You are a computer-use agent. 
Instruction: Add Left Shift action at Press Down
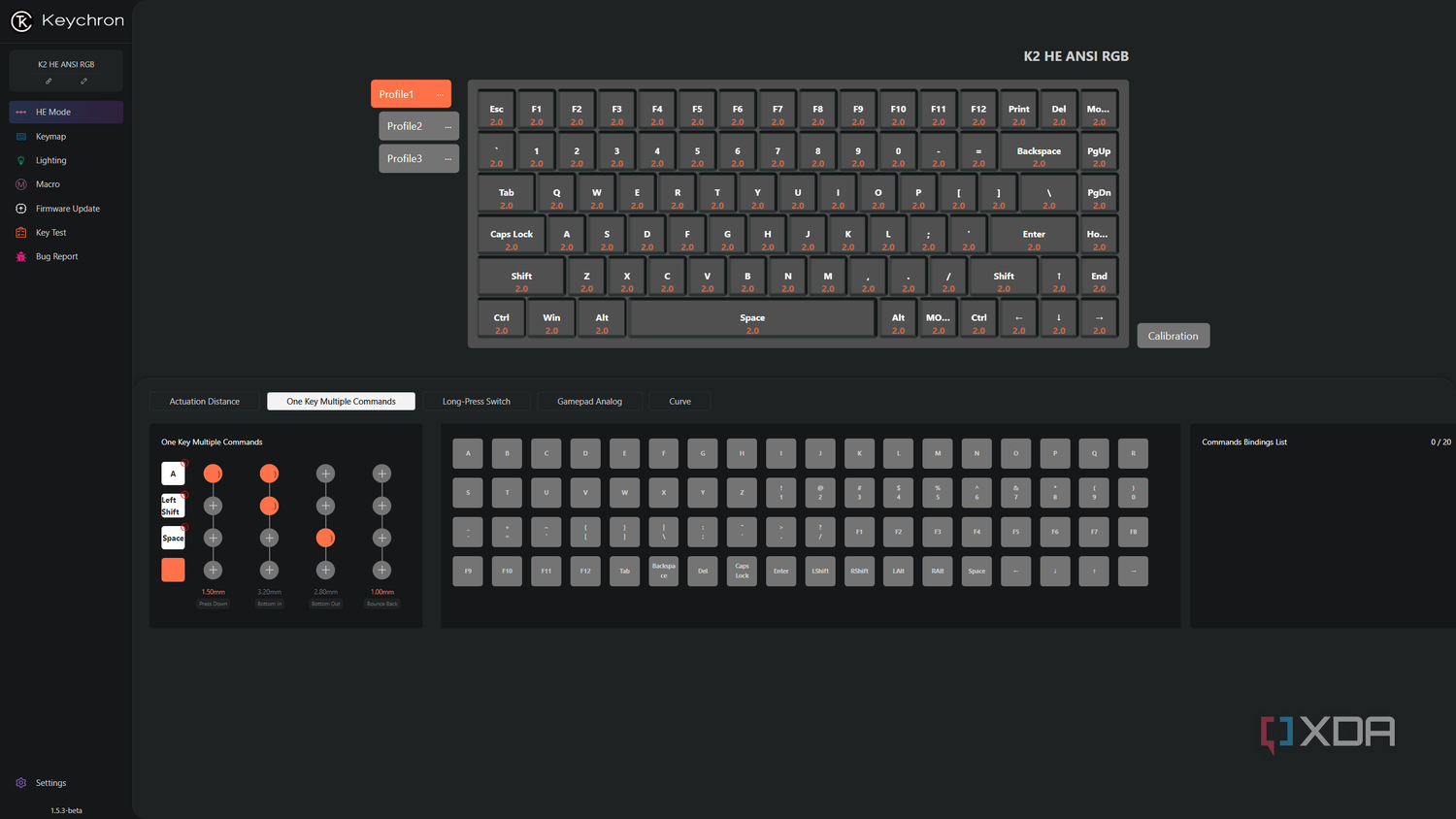point(214,506)
